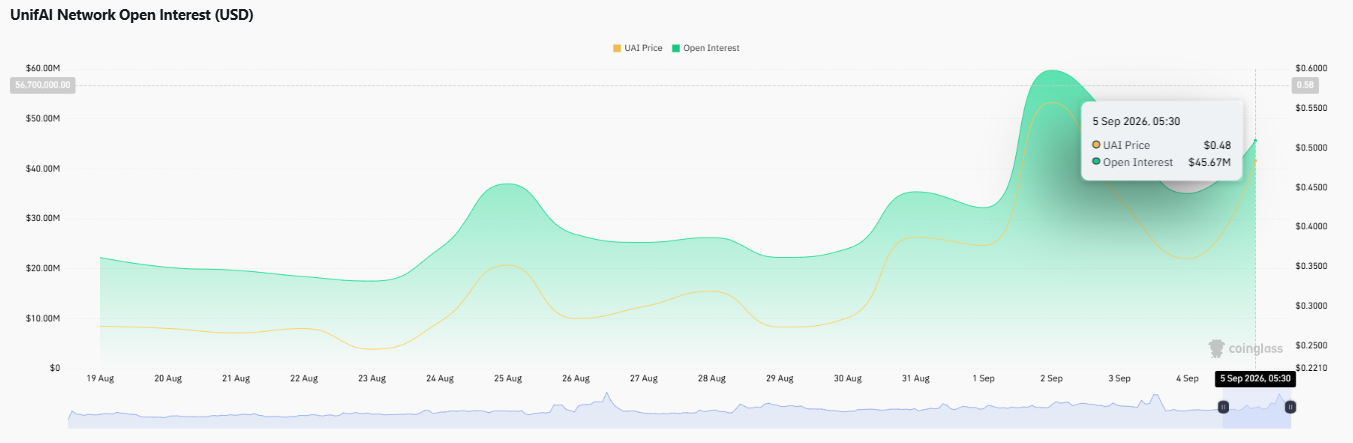Click the $0.4000 right axis label
This screenshot has width=1353, height=443.
(x=1311, y=227)
